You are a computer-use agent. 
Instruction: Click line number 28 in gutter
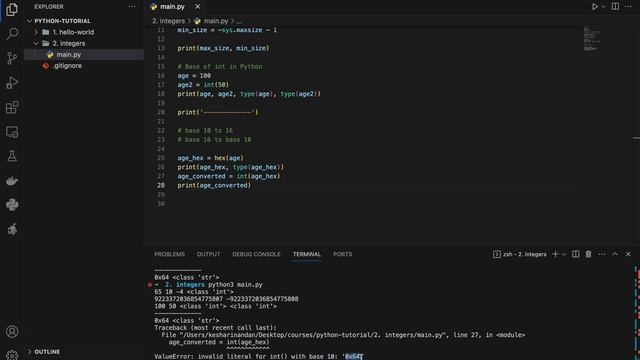tap(161, 185)
